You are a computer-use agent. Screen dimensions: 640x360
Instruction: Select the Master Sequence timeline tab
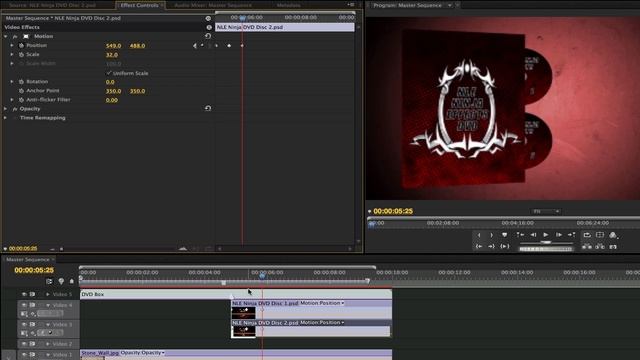27,260
